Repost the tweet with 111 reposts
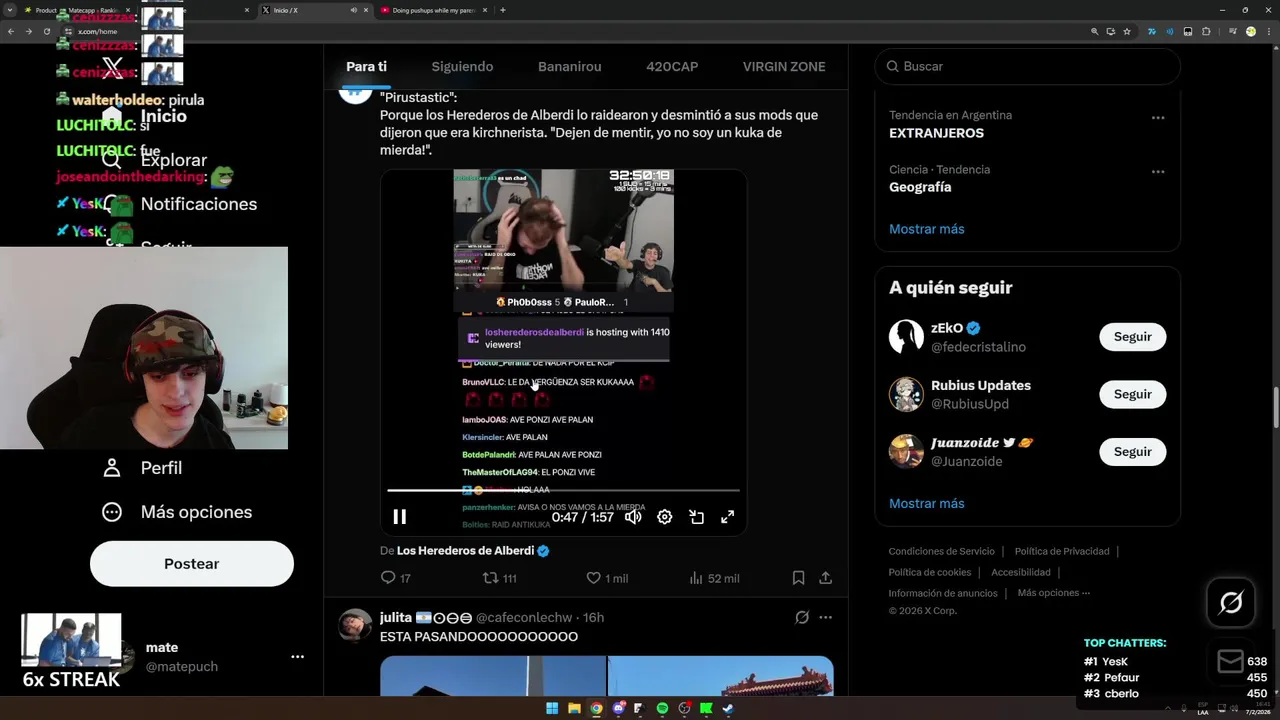The image size is (1280, 720). 499,578
